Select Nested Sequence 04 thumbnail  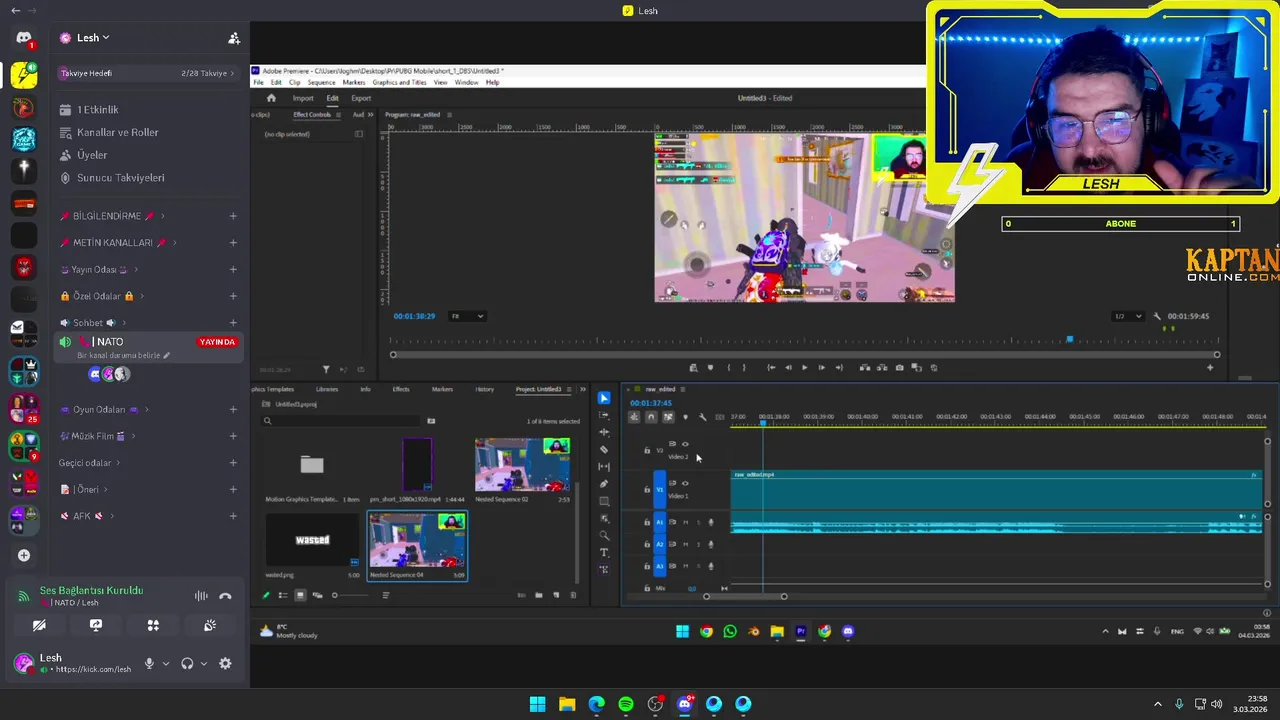tap(417, 541)
